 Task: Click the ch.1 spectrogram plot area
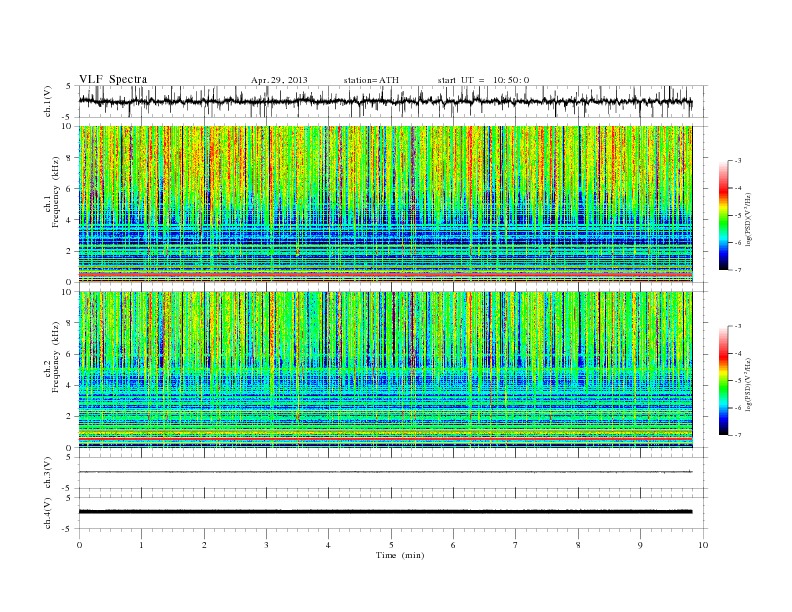(385, 204)
